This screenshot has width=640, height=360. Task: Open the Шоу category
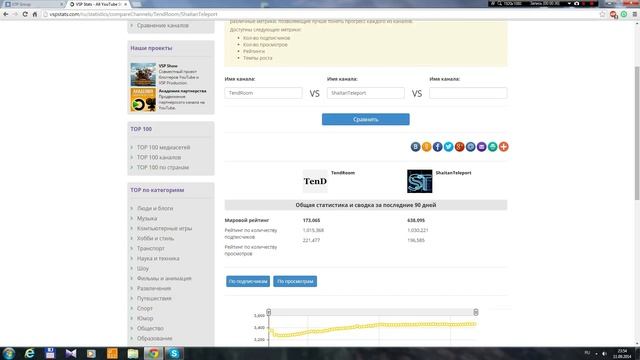[x=142, y=269]
